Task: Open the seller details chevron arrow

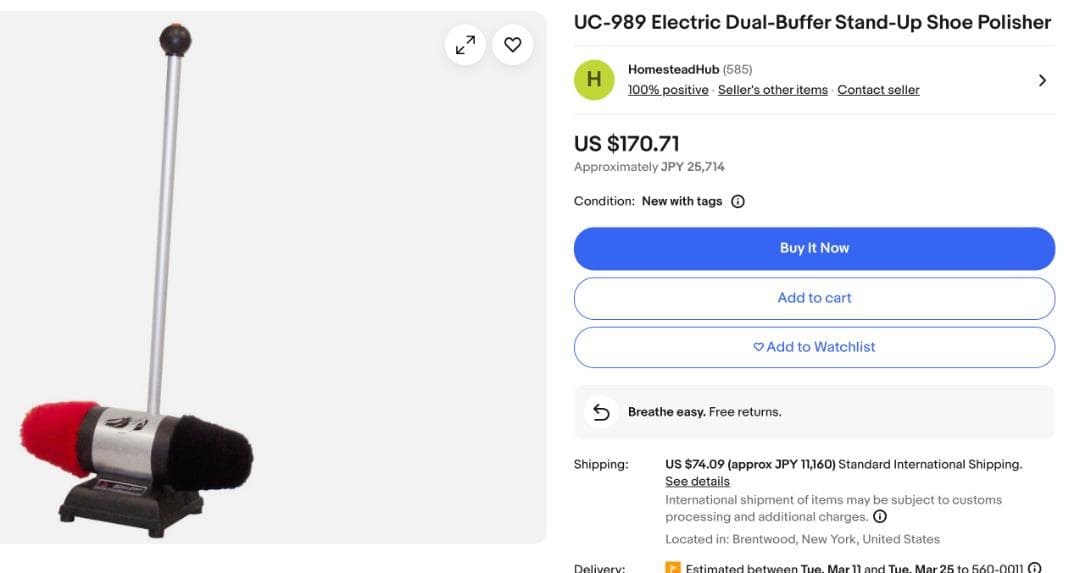Action: pos(1042,80)
